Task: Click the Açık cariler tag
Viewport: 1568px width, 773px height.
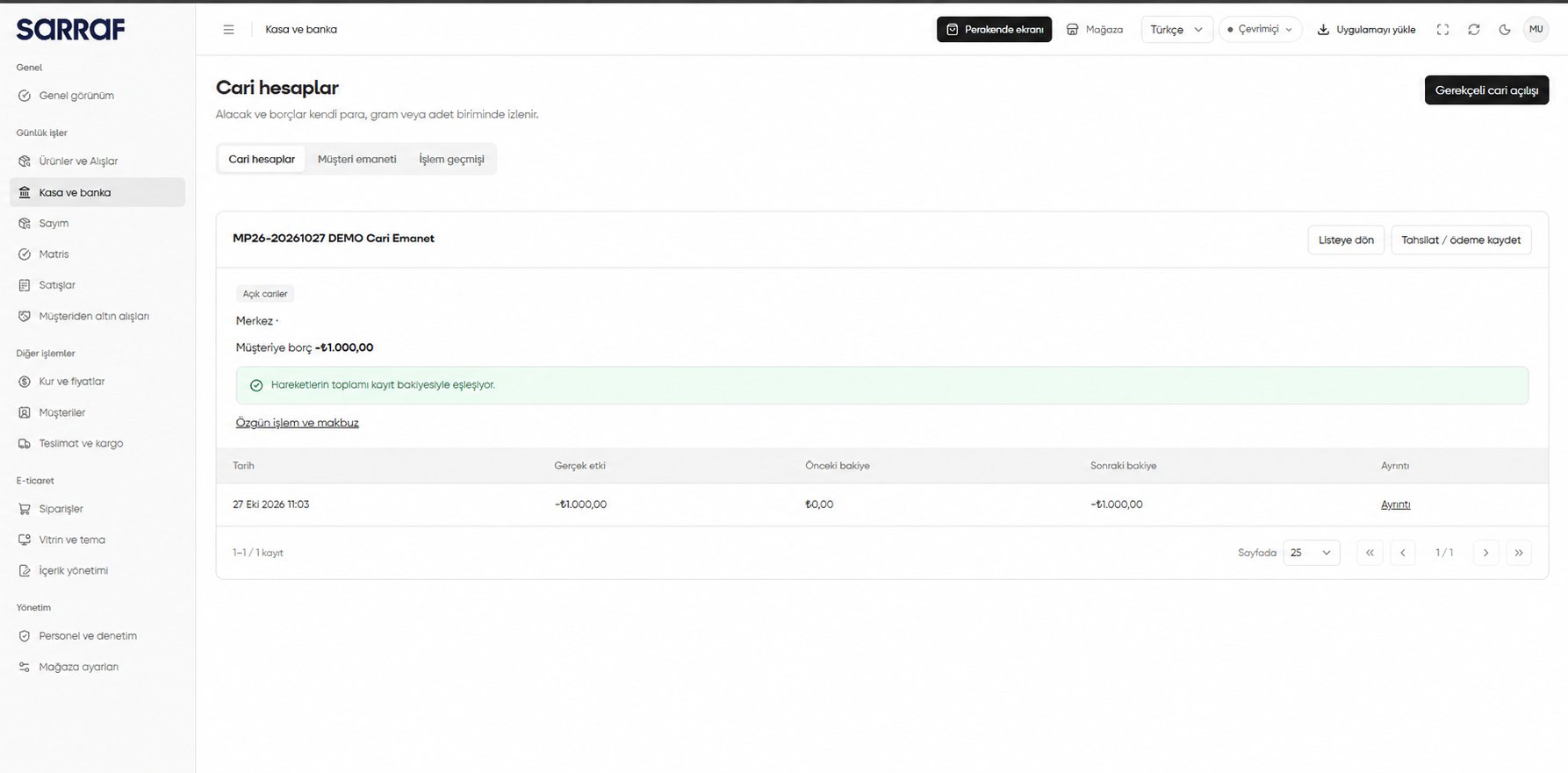Action: pos(265,294)
